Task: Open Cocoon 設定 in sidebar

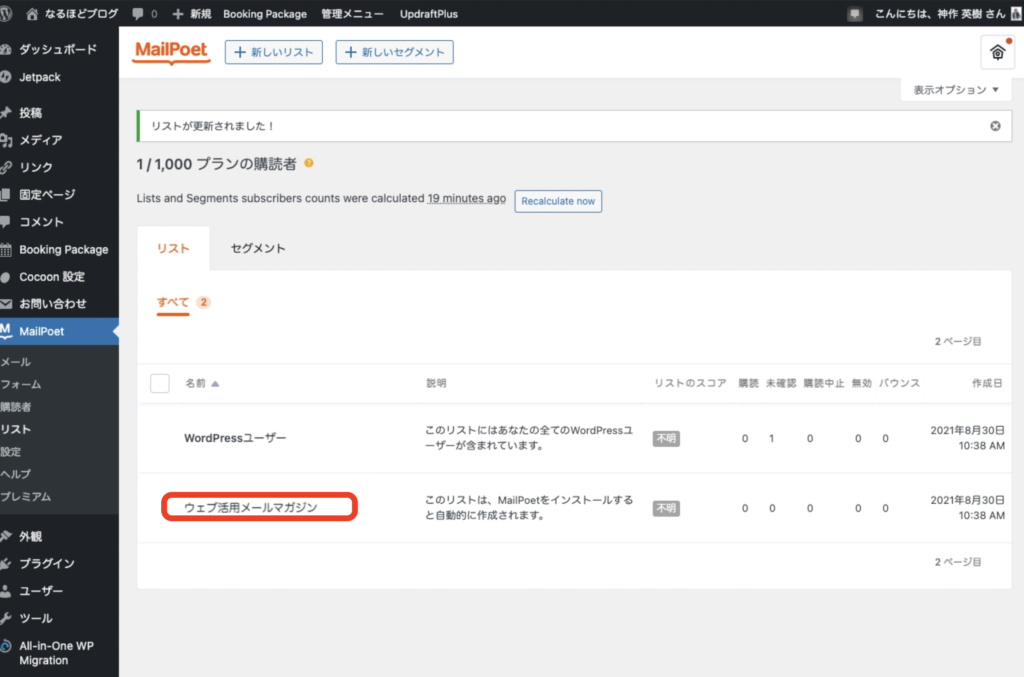Action: pyautogui.click(x=52, y=277)
